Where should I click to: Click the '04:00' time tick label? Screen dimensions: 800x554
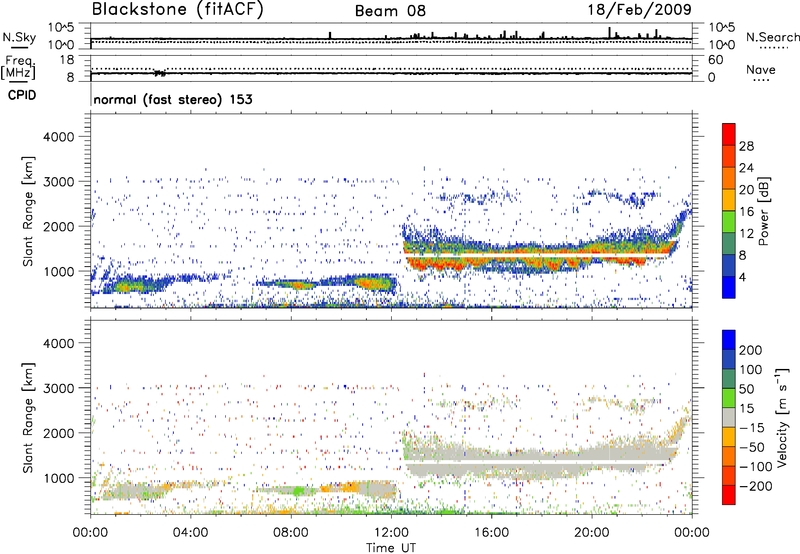click(x=190, y=533)
